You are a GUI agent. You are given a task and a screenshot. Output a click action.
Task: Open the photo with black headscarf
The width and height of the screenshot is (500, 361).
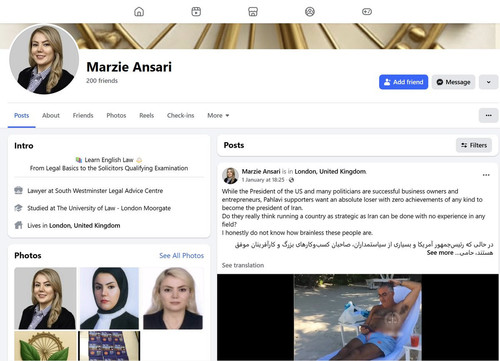pyautogui.click(x=109, y=298)
